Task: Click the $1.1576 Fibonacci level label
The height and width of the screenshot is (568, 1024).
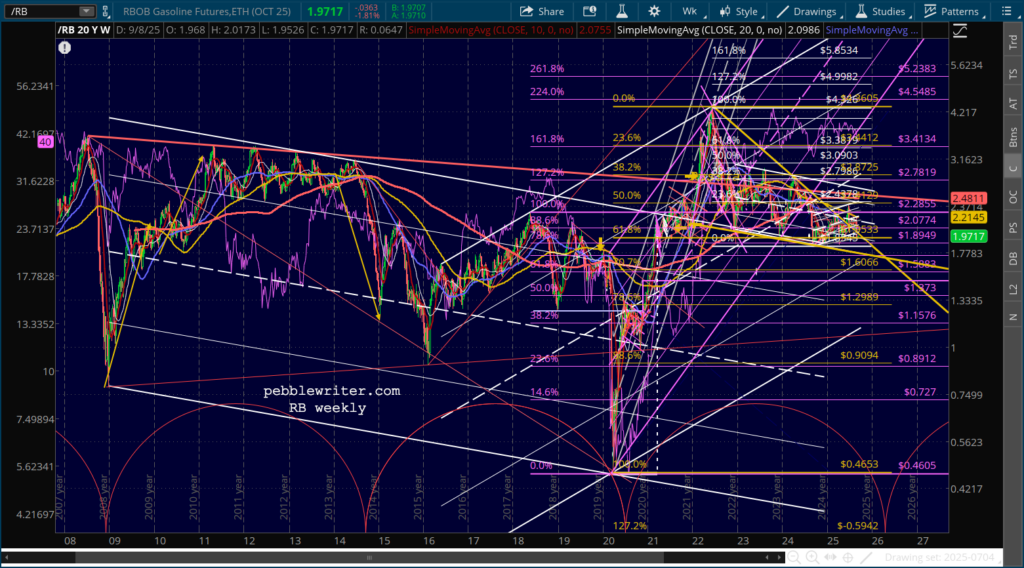Action: [917, 315]
